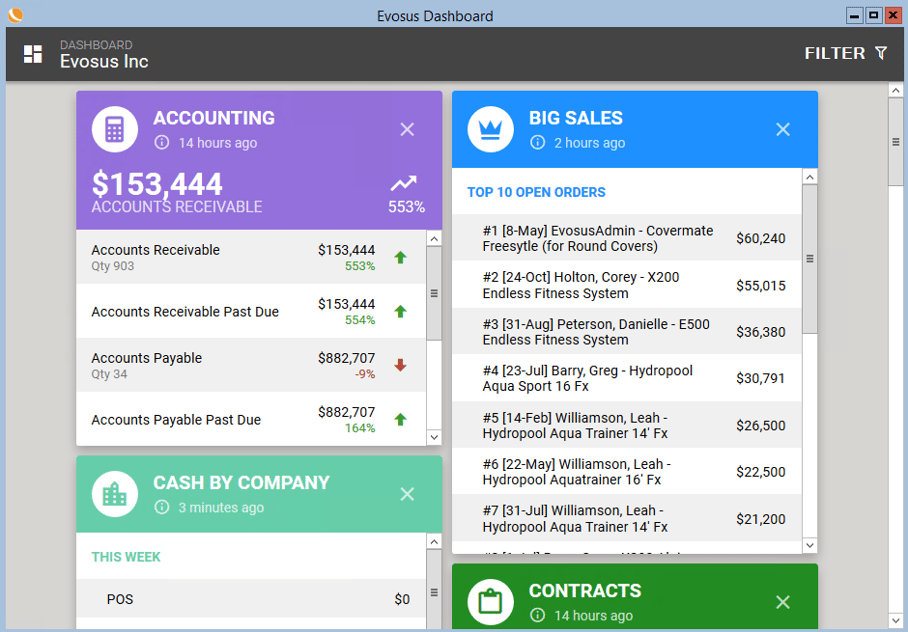Open order #1 EvosusAdmin Covermate Freesytle
The height and width of the screenshot is (632, 908).
pyautogui.click(x=627, y=238)
